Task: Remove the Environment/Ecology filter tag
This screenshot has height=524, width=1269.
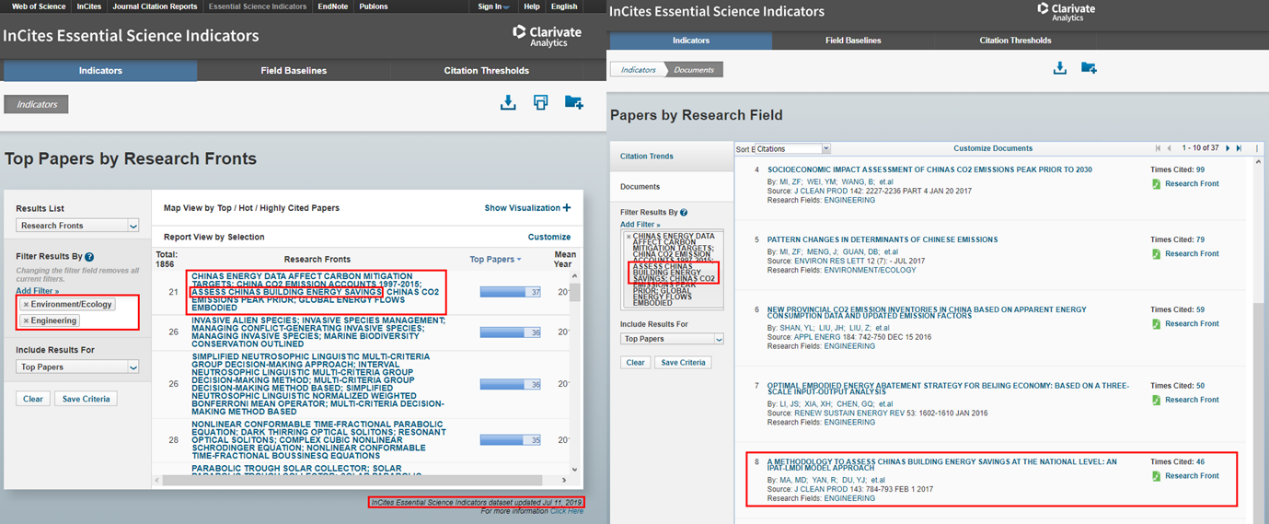Action: pyautogui.click(x=26, y=304)
